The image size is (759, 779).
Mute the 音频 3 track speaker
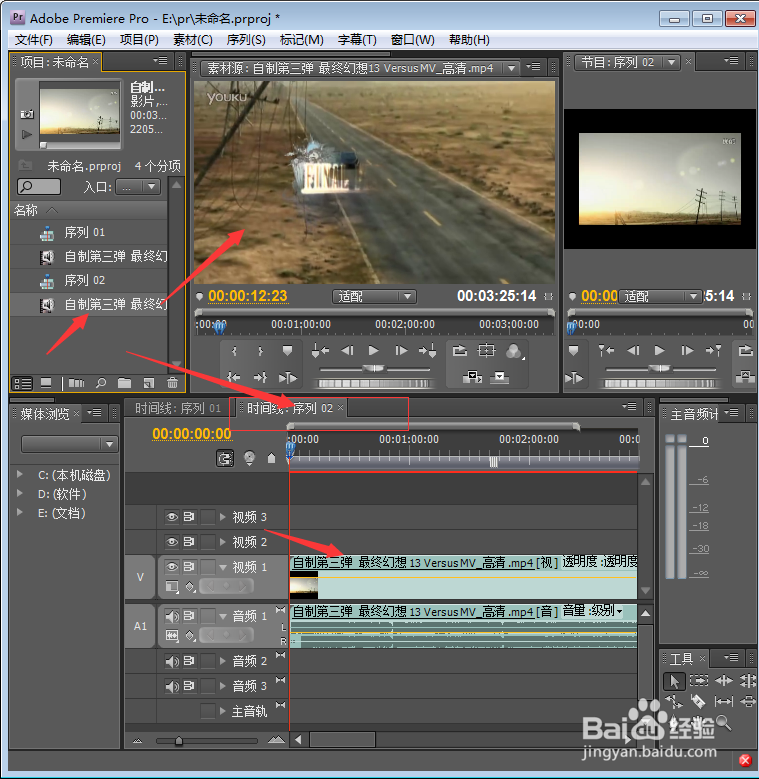[172, 686]
